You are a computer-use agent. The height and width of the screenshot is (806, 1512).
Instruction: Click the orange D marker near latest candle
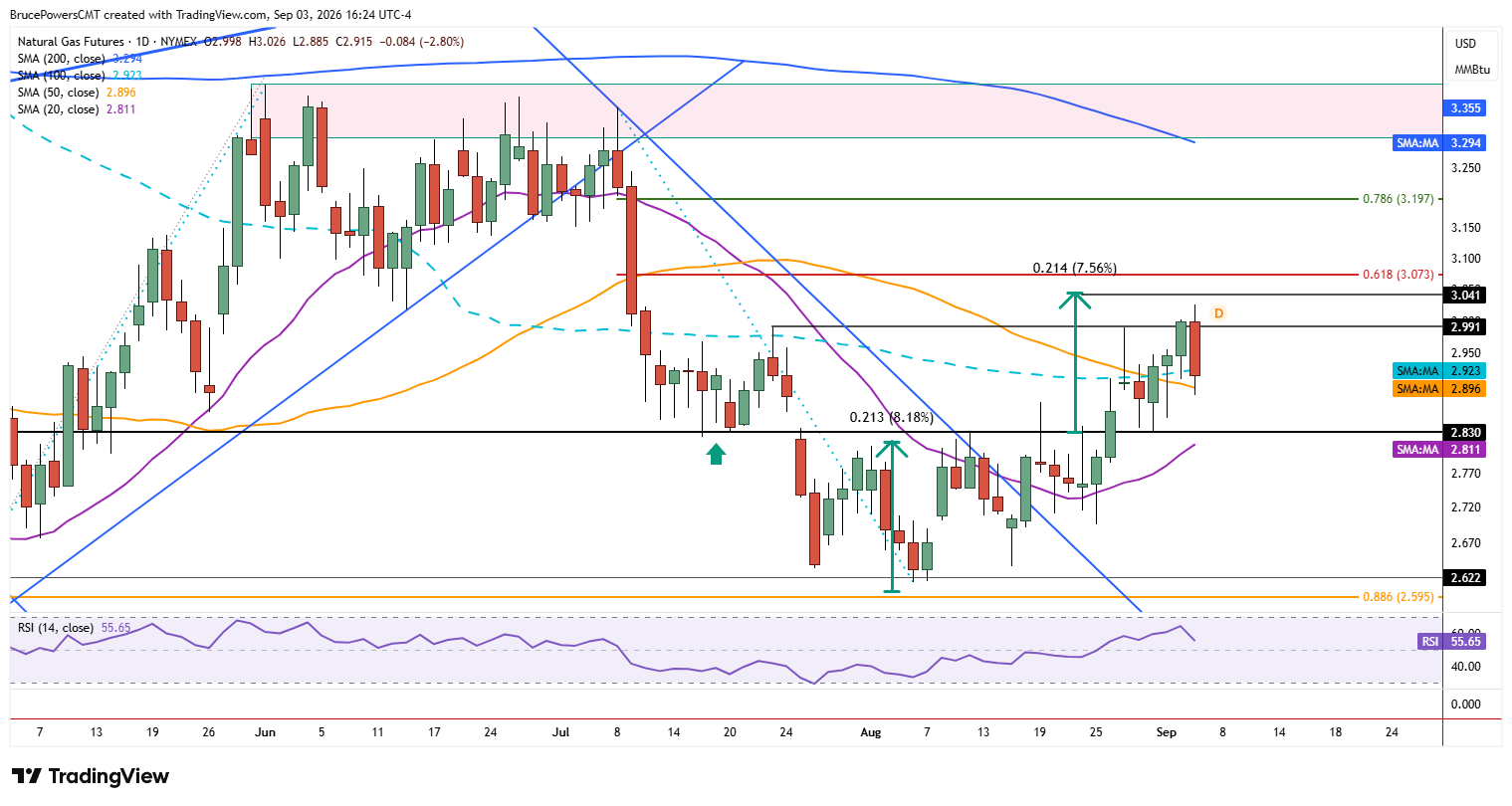point(1218,313)
